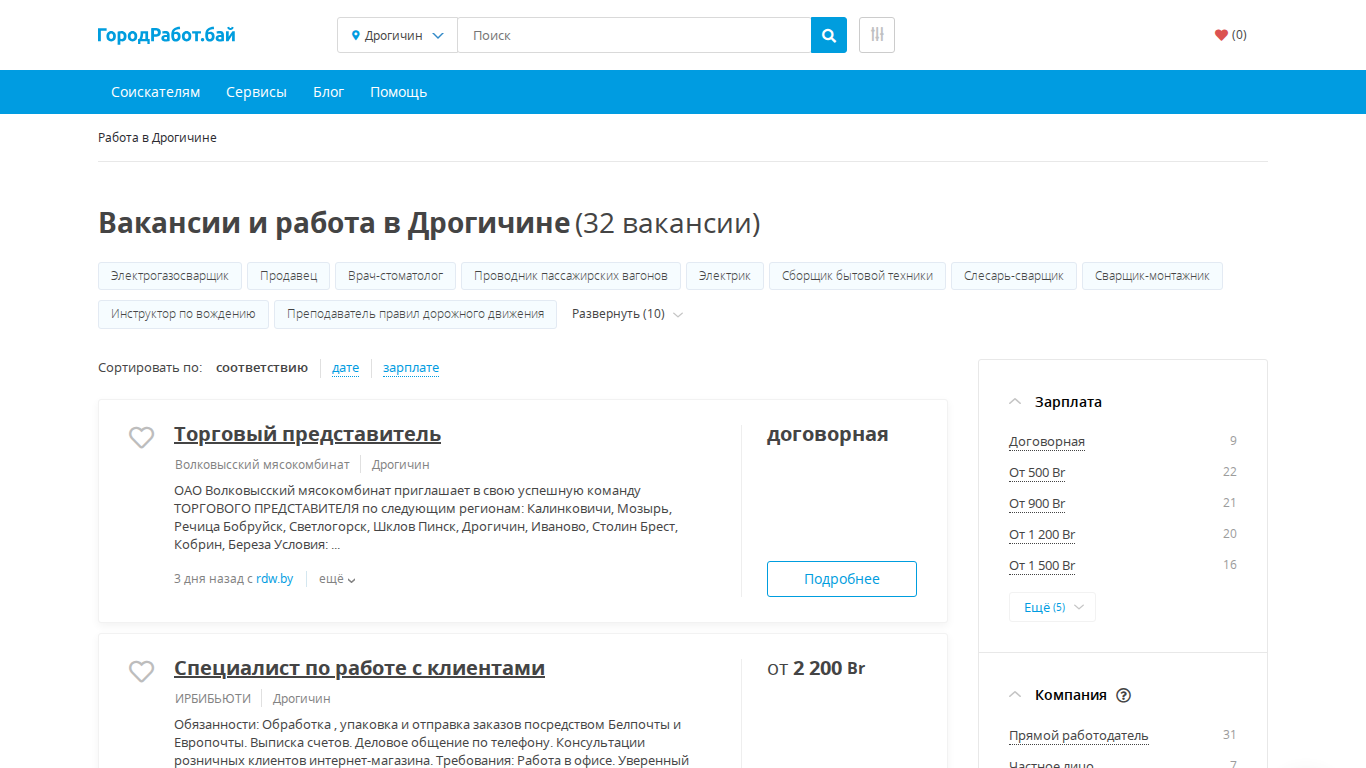This screenshot has height=768, width=1366.
Task: Click the Подробнее button for Торговый представитель
Action: (x=842, y=579)
